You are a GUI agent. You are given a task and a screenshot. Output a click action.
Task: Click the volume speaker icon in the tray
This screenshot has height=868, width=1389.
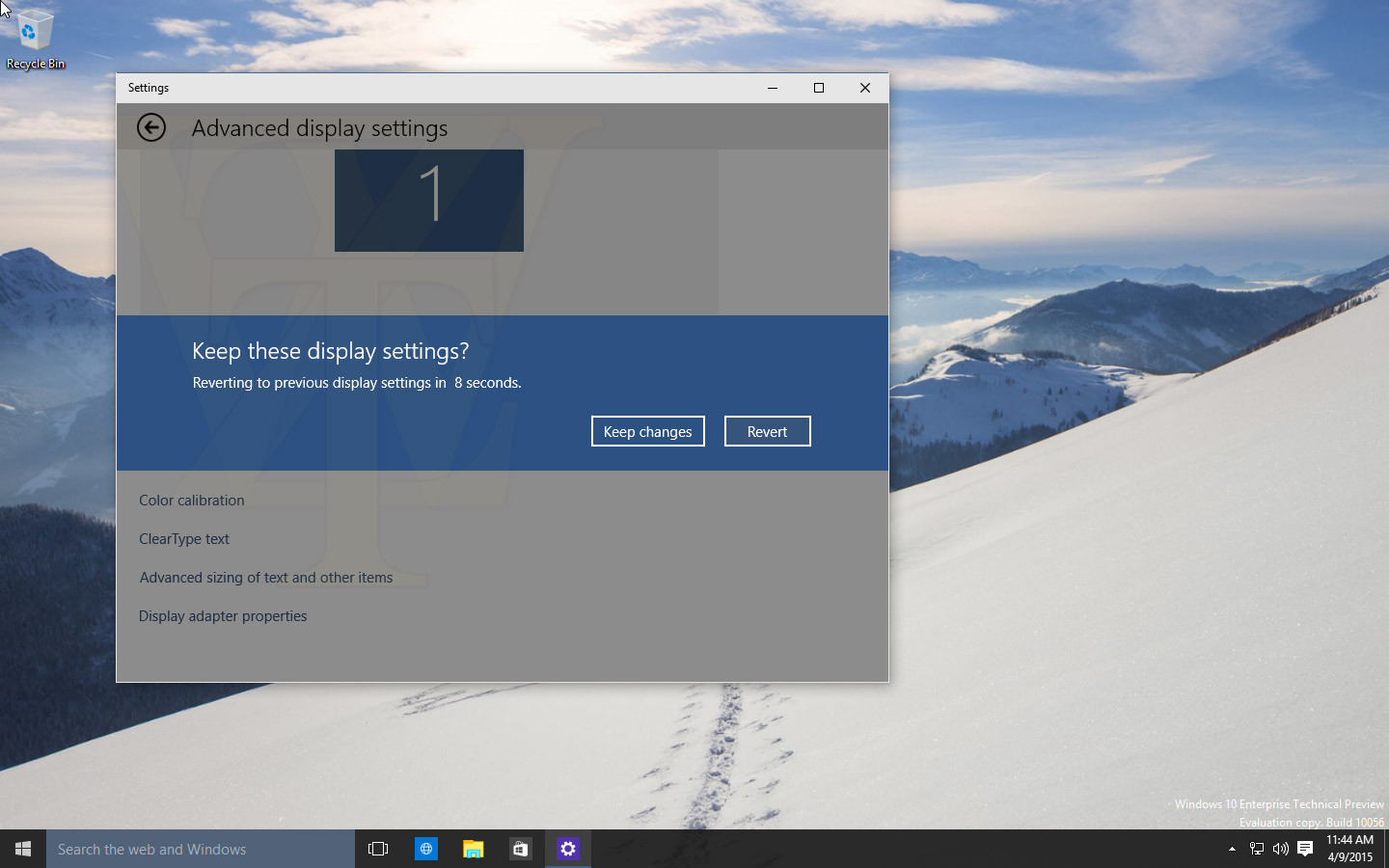click(x=1280, y=849)
